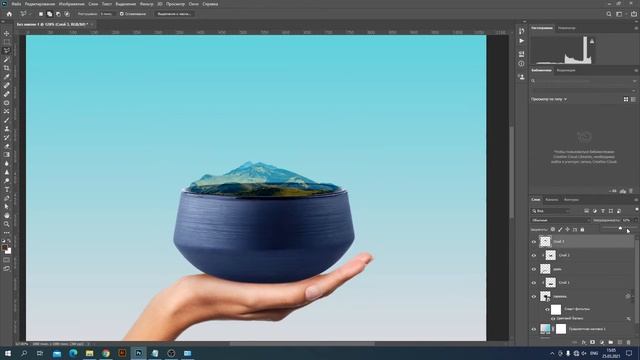Viewport: 640px width, 360px height.
Task: Open the Файл menu
Action: click(x=17, y=4)
